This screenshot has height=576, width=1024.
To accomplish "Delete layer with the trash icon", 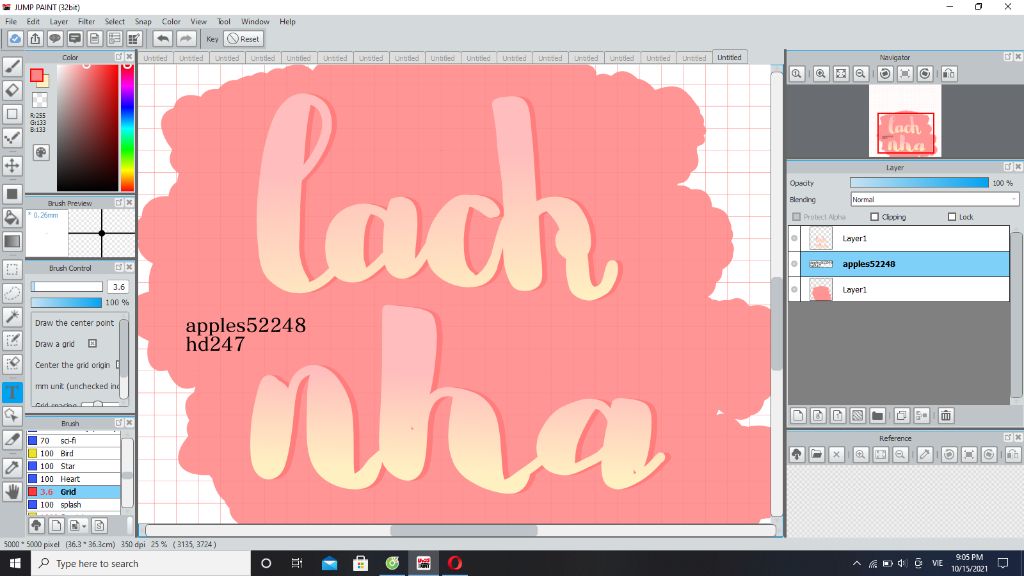I will [x=946, y=415].
